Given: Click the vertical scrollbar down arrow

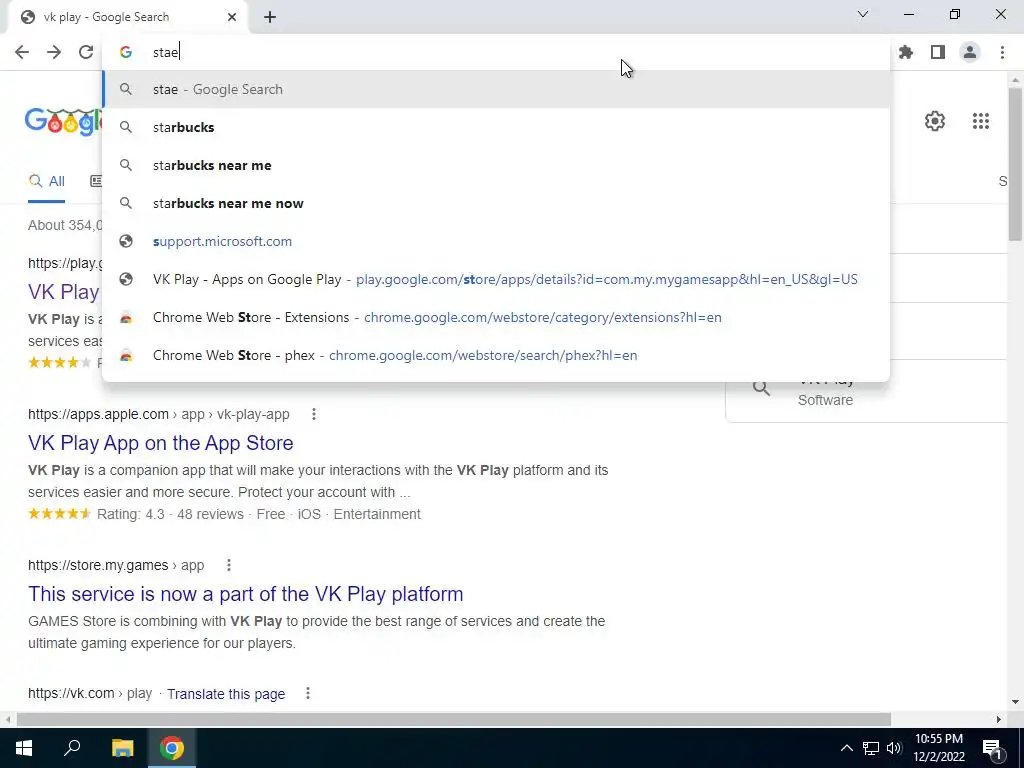Looking at the screenshot, I should click(1015, 703).
